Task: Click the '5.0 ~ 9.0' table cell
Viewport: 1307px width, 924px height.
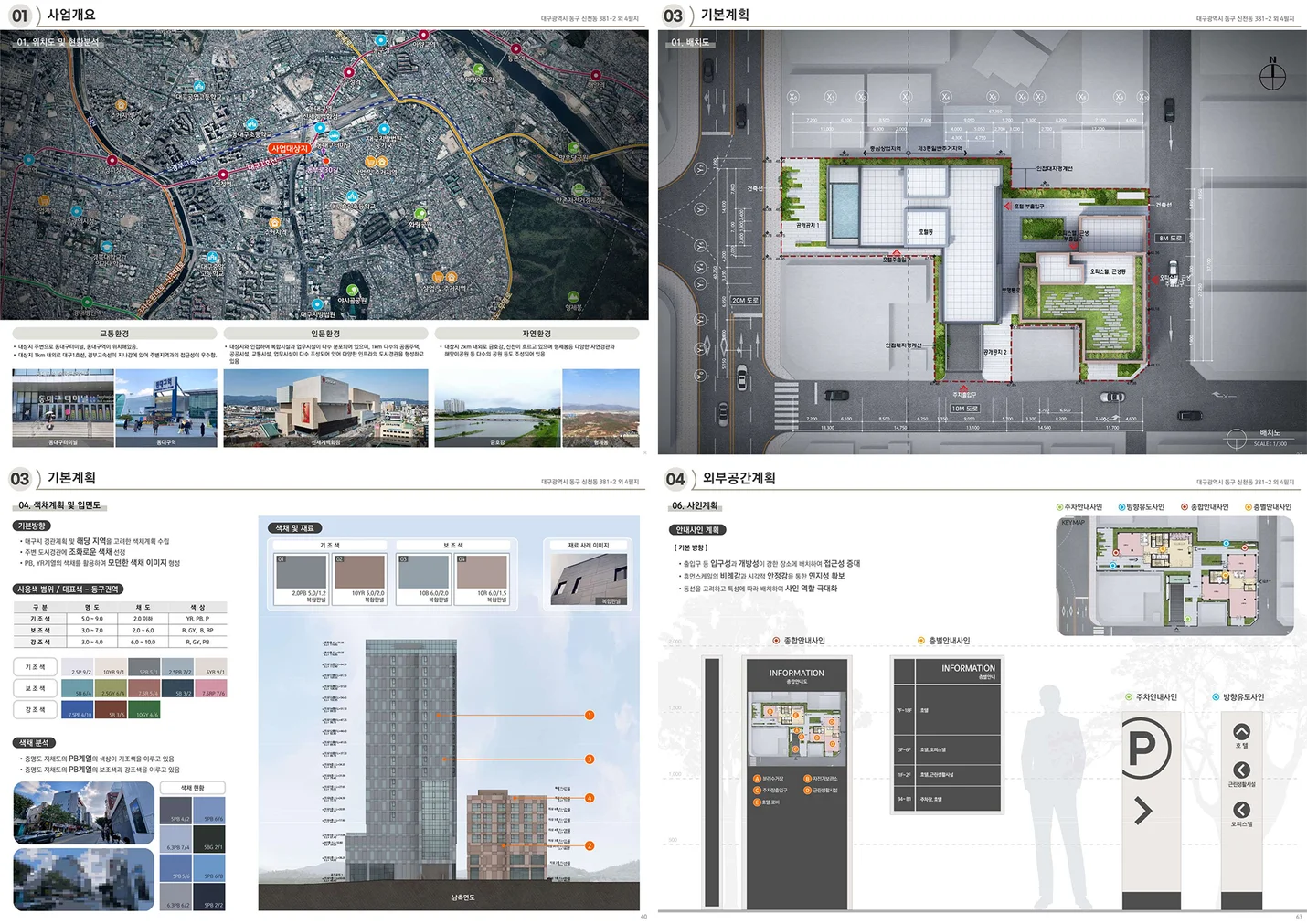Action: pos(92,619)
